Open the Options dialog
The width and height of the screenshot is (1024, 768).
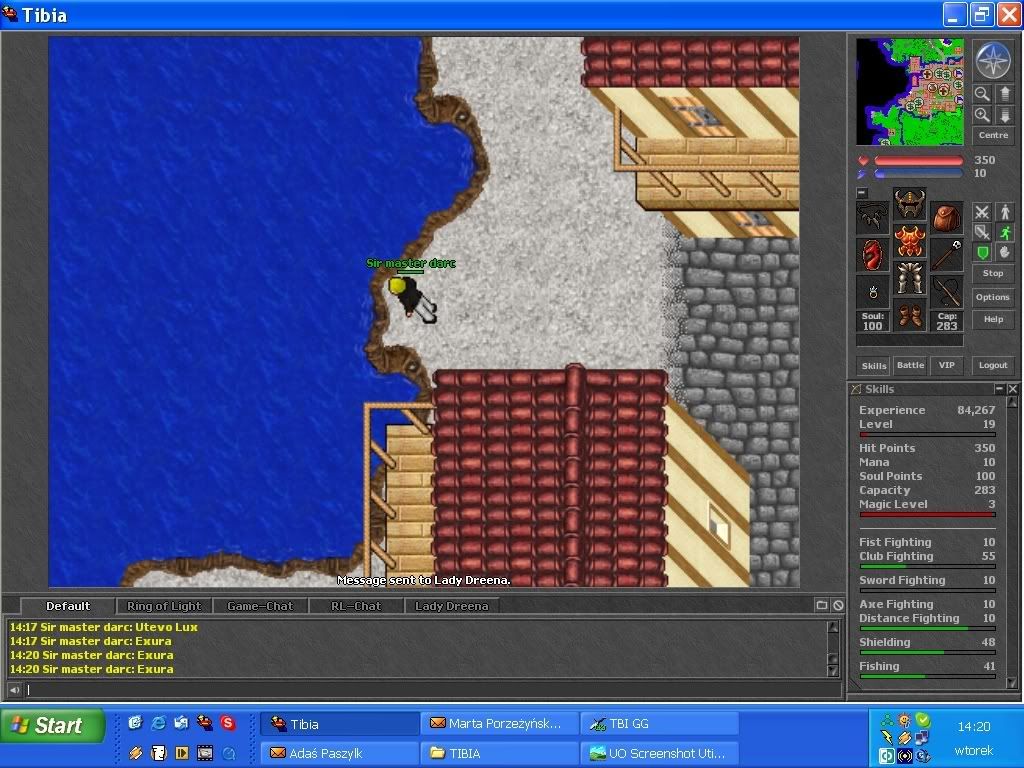[993, 297]
